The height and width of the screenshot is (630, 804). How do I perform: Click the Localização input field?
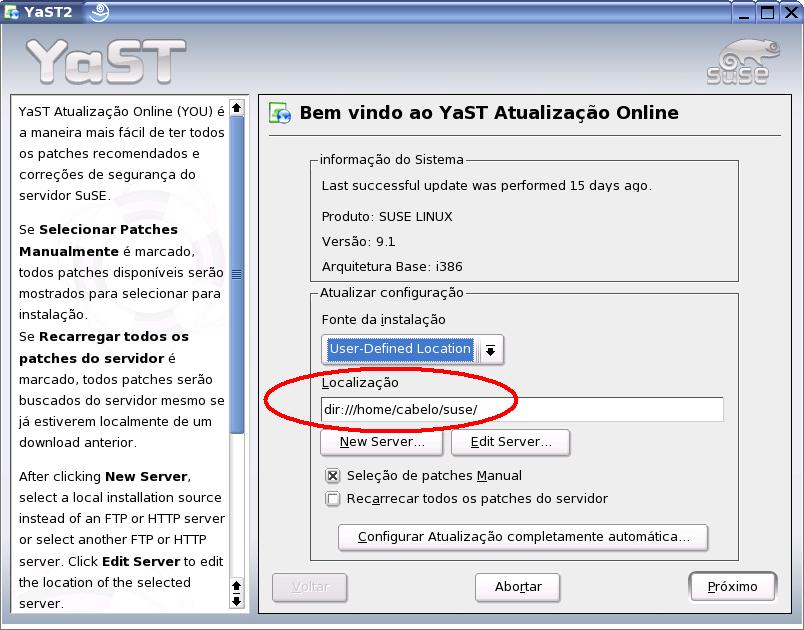pyautogui.click(x=522, y=409)
